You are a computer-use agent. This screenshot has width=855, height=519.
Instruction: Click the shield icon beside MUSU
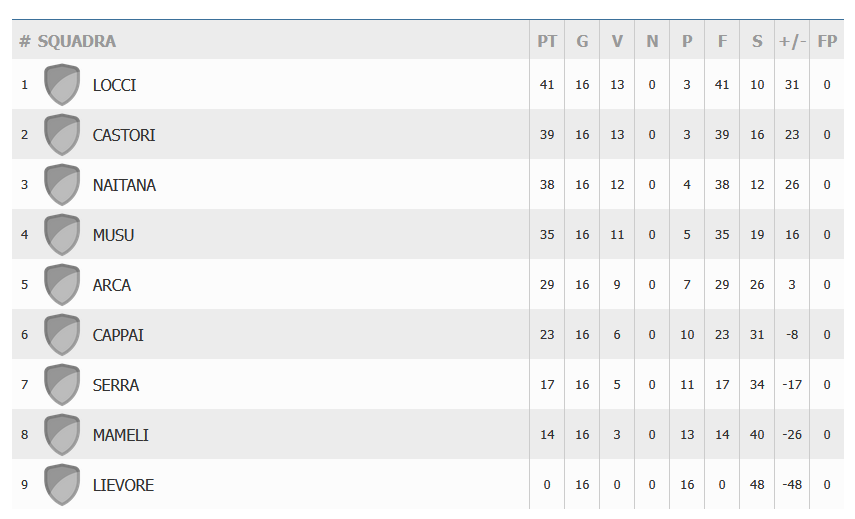tap(62, 235)
